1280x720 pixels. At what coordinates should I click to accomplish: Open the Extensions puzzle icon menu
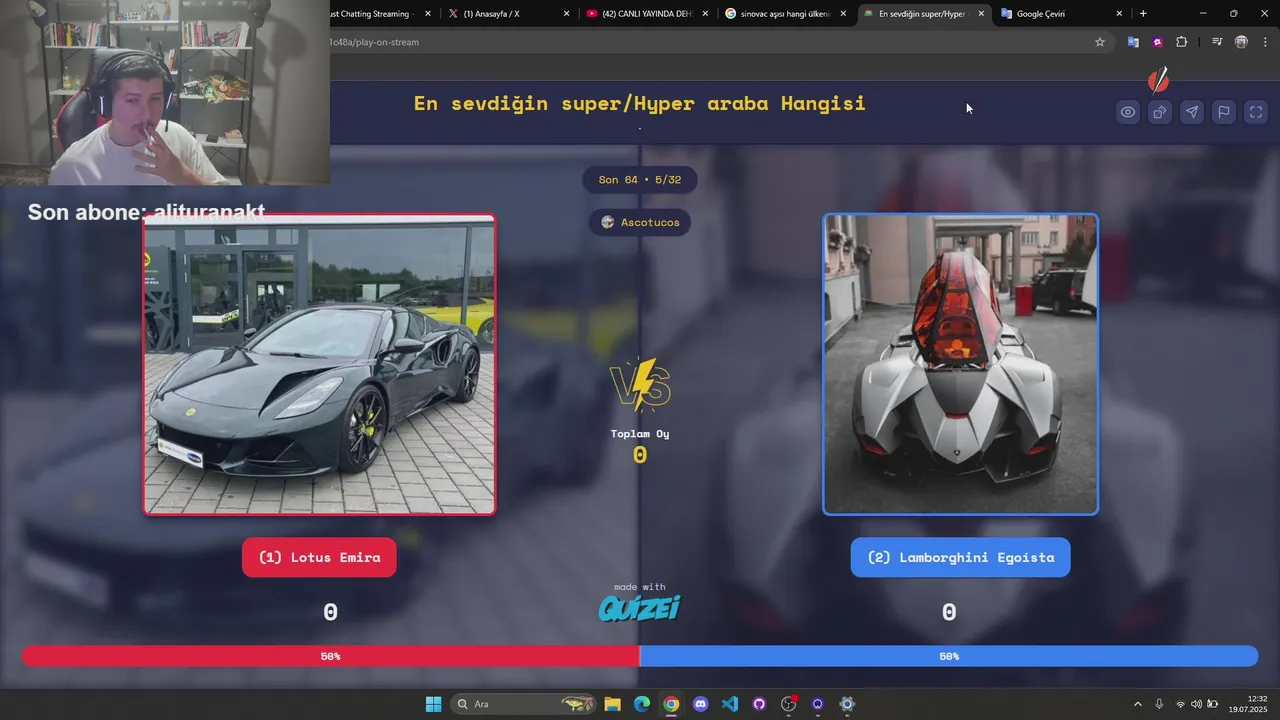[x=1182, y=42]
